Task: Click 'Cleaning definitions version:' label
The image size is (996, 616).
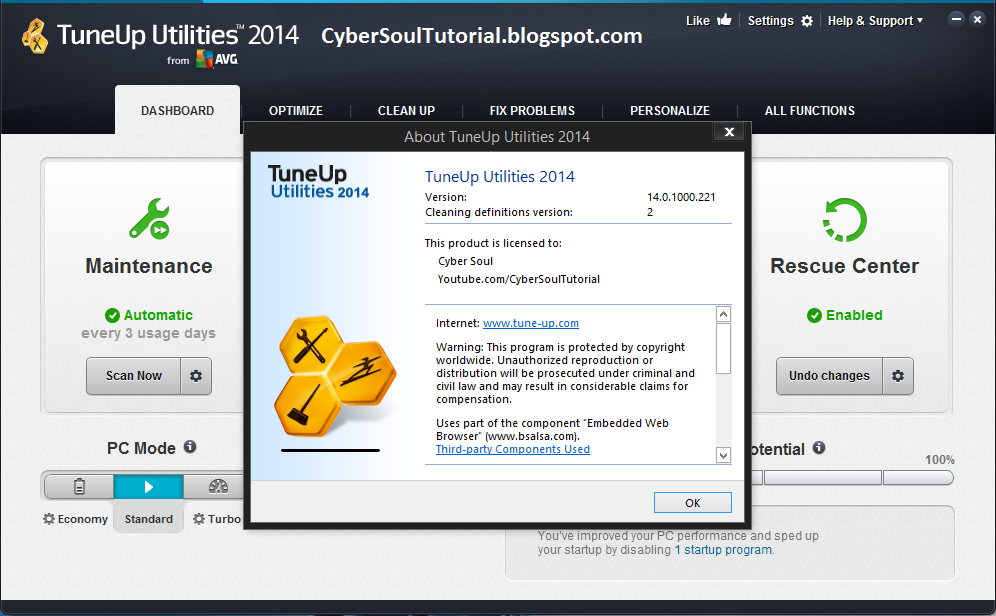Action: (499, 212)
